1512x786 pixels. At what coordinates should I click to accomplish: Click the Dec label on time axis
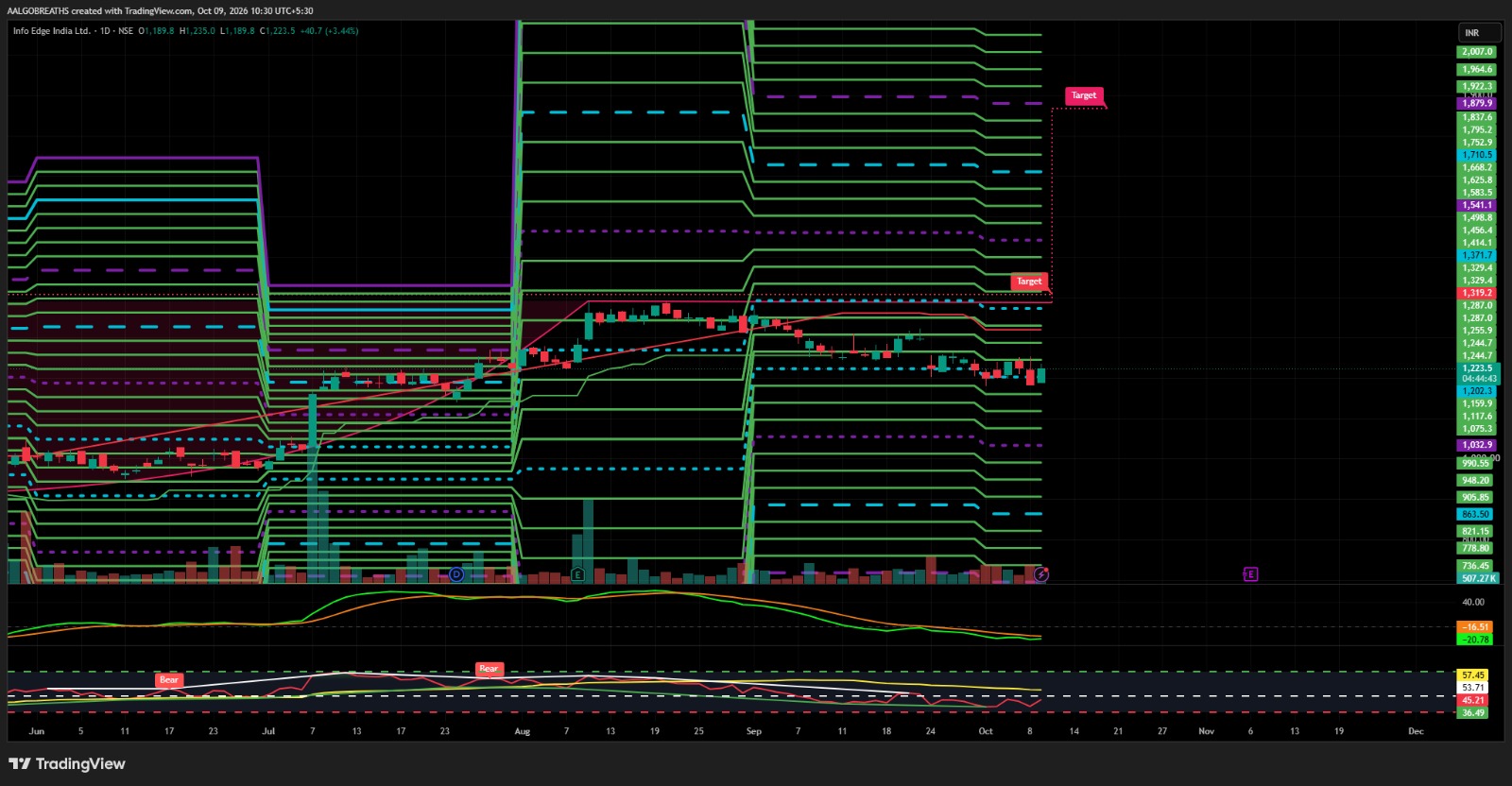pos(1416,731)
